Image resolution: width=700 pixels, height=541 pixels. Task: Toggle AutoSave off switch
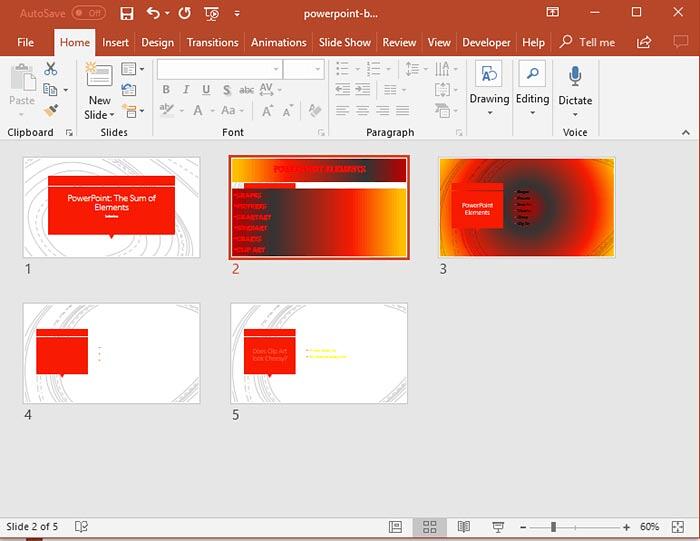(x=88, y=14)
